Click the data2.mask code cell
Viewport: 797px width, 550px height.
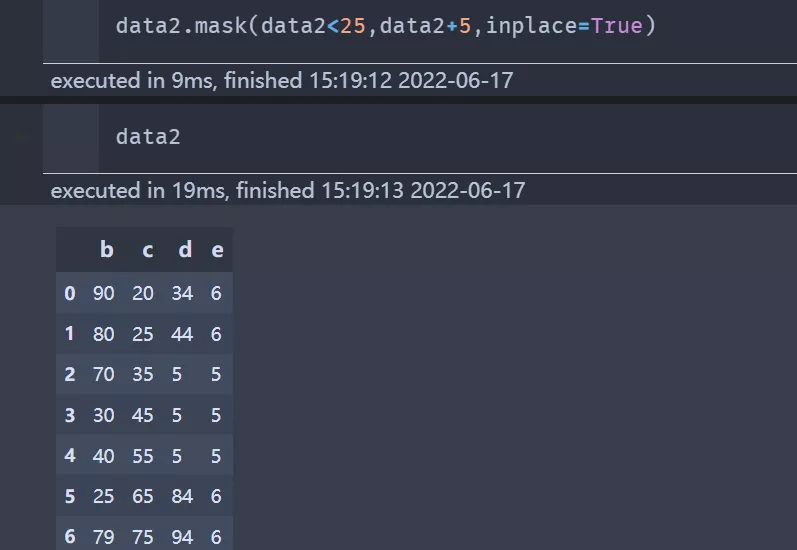[x=447, y=30]
